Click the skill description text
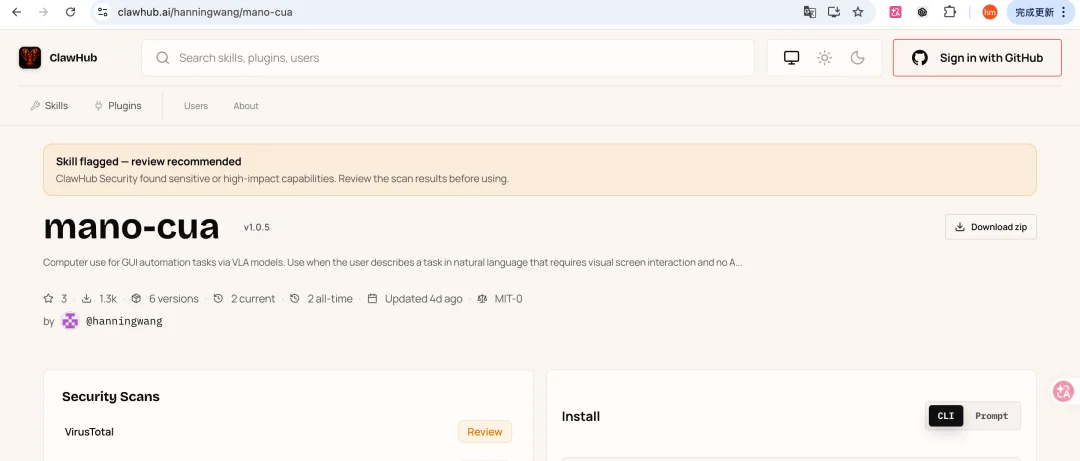This screenshot has width=1080, height=461. tap(393, 263)
